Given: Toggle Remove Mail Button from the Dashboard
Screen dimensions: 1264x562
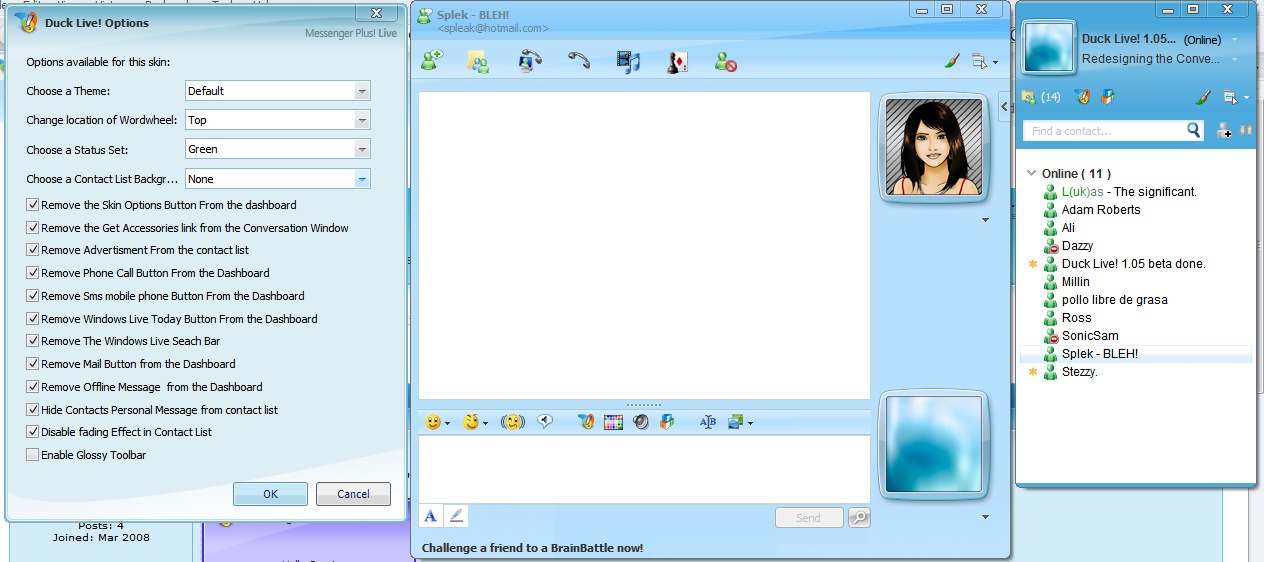Looking at the screenshot, I should [33, 364].
